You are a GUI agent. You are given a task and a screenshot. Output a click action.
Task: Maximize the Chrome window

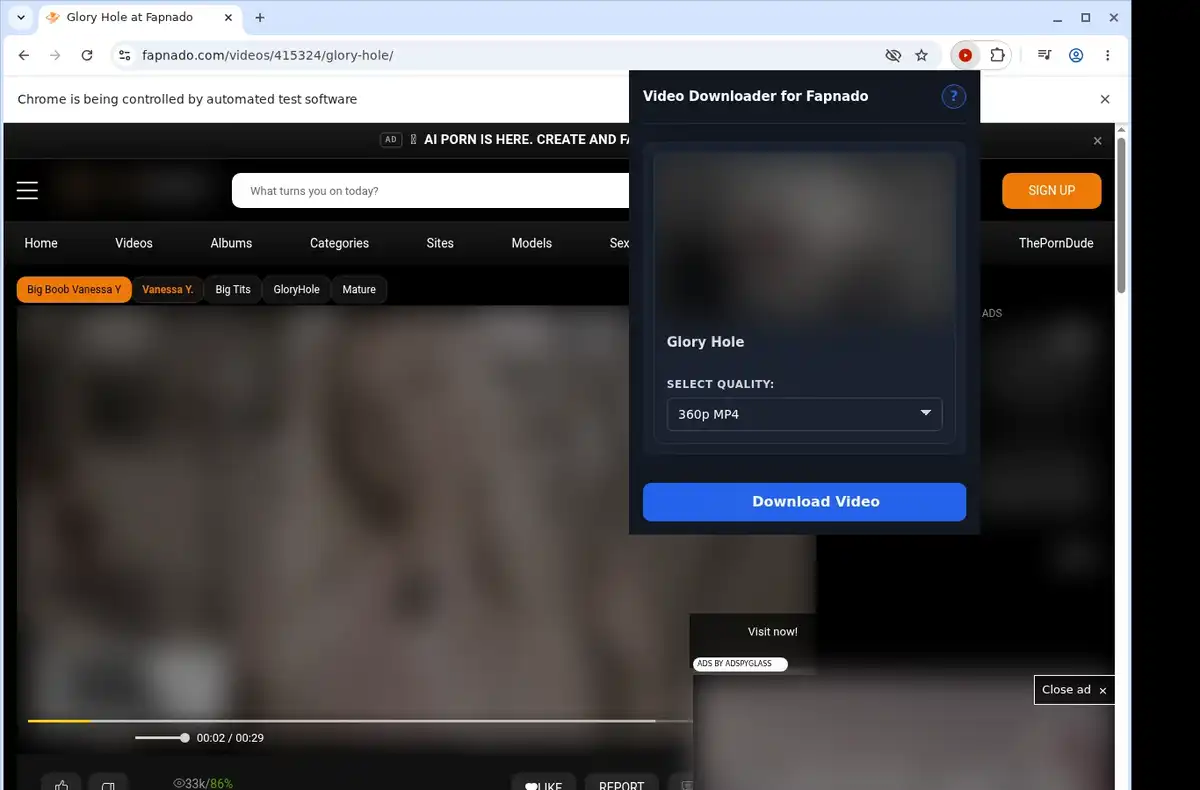pos(1086,18)
